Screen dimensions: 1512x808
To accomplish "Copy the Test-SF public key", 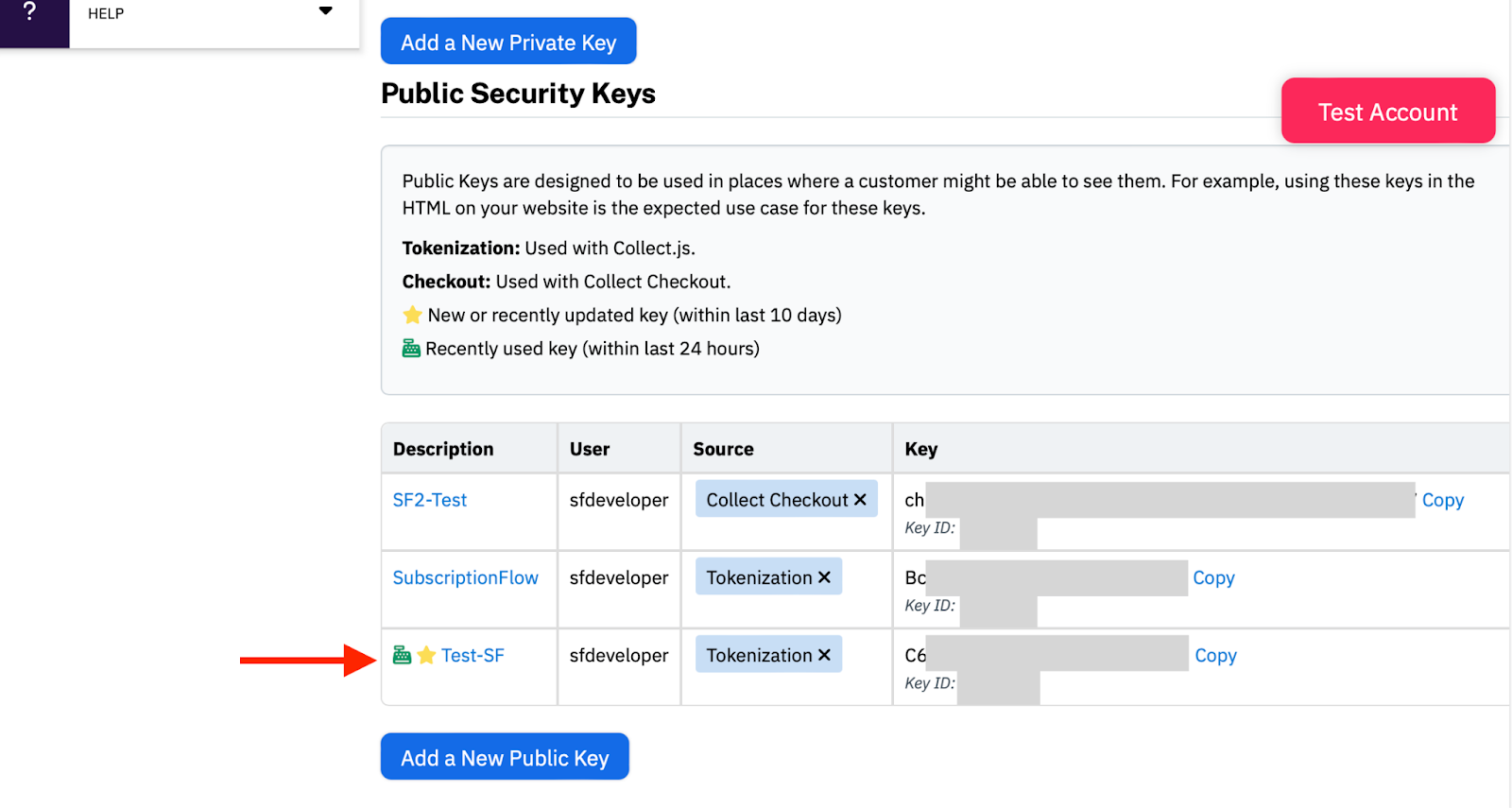I will 1215,655.
